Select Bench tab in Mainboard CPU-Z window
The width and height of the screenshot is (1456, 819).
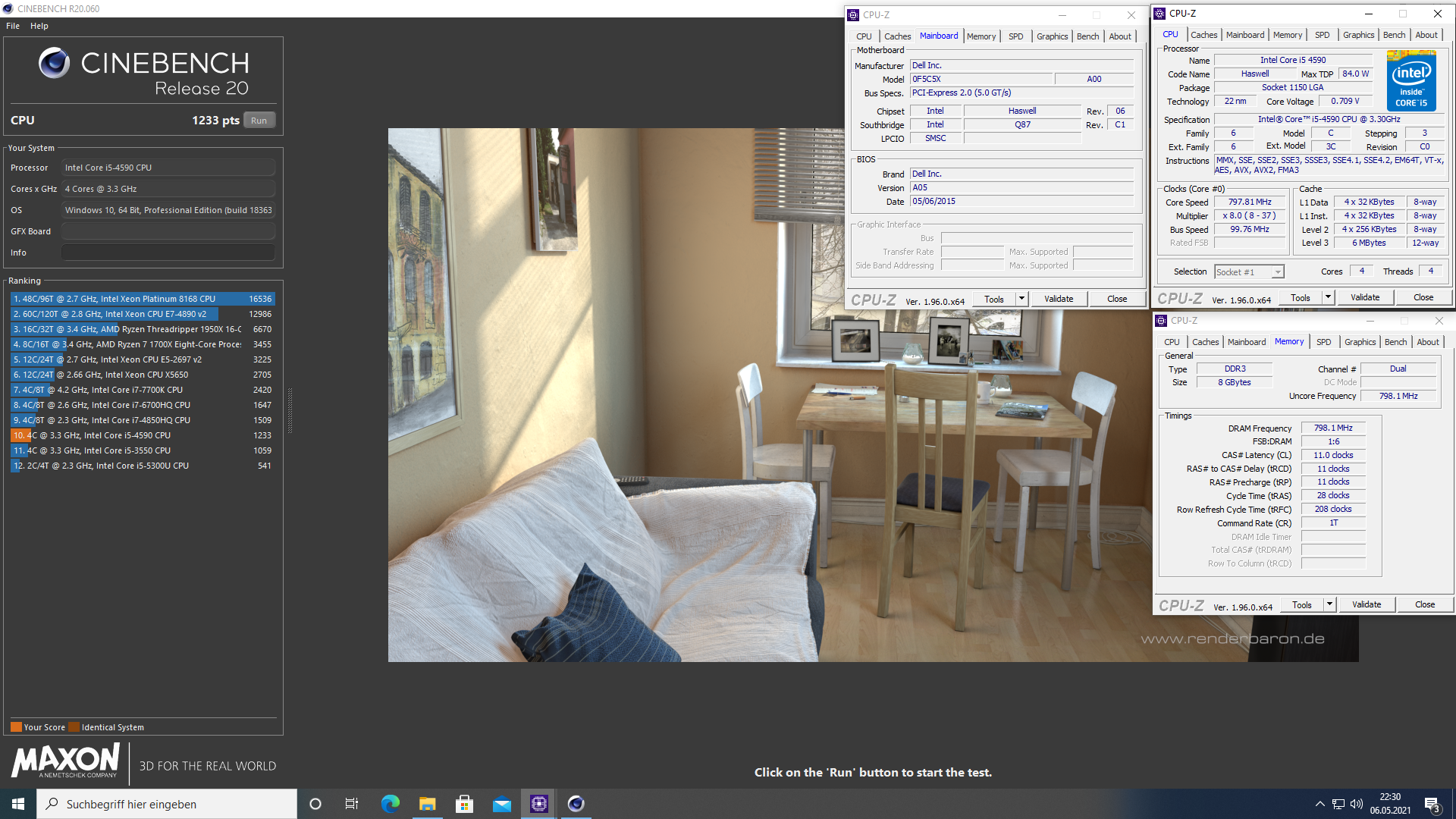[1087, 36]
